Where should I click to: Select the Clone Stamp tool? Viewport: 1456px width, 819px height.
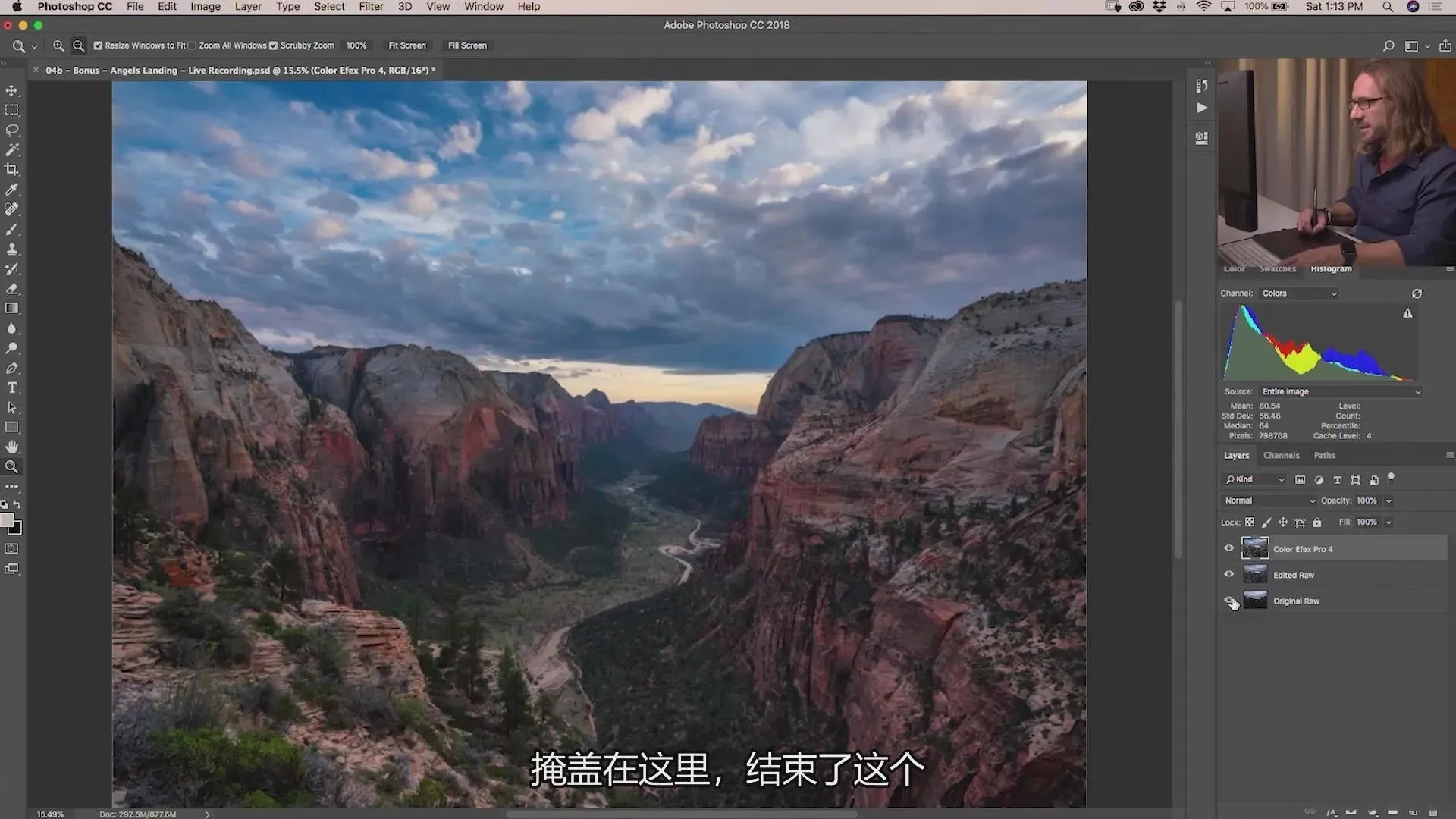[x=12, y=249]
